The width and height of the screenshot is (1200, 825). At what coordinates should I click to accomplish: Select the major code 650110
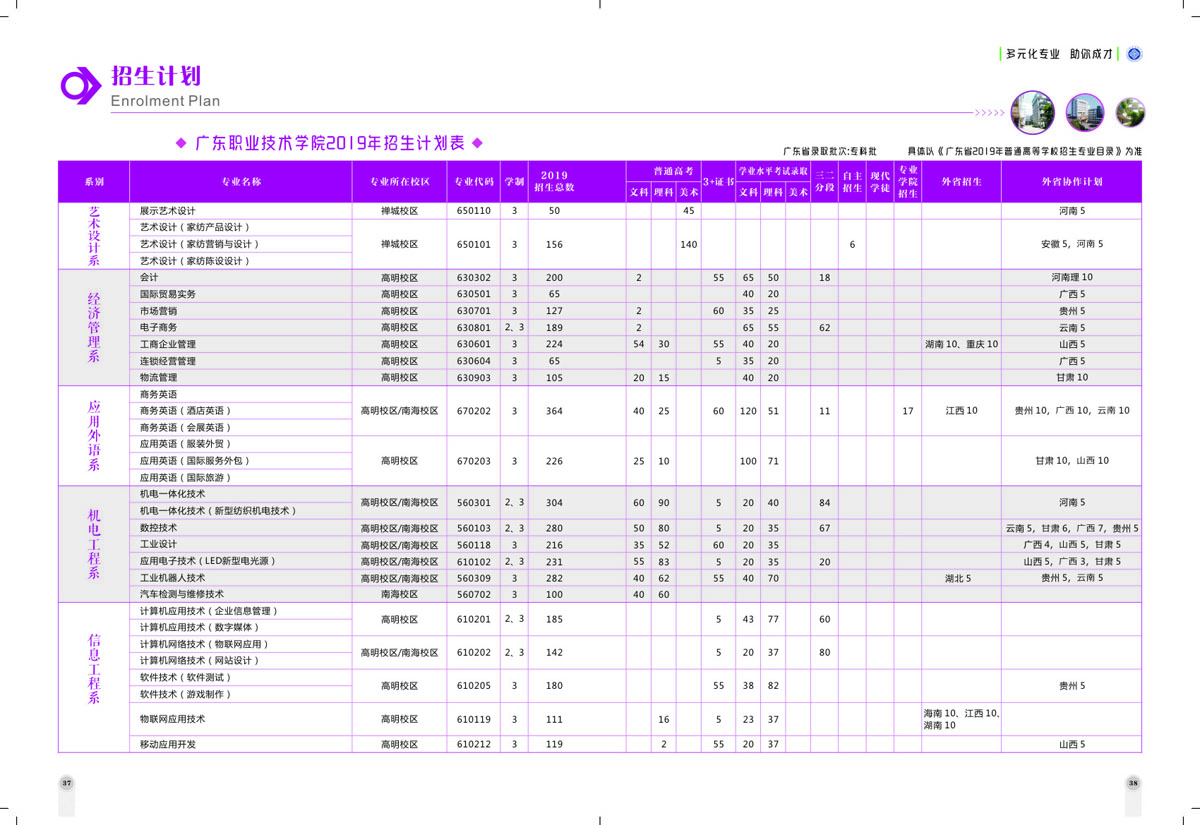coord(474,211)
